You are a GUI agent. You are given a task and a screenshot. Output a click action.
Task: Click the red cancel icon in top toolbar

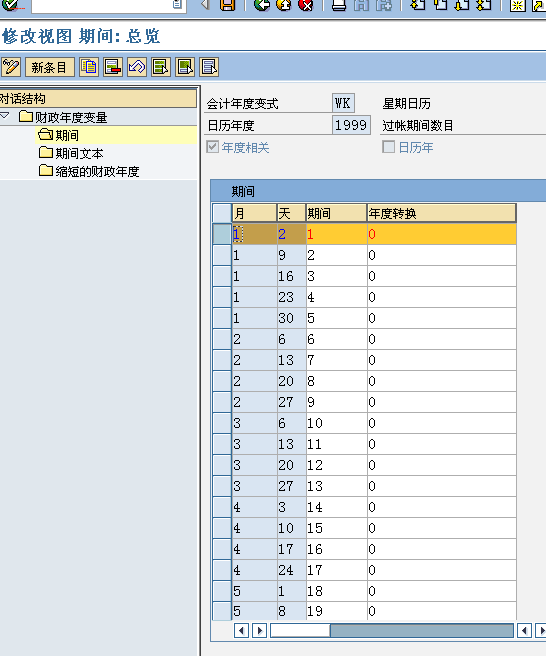(306, 5)
